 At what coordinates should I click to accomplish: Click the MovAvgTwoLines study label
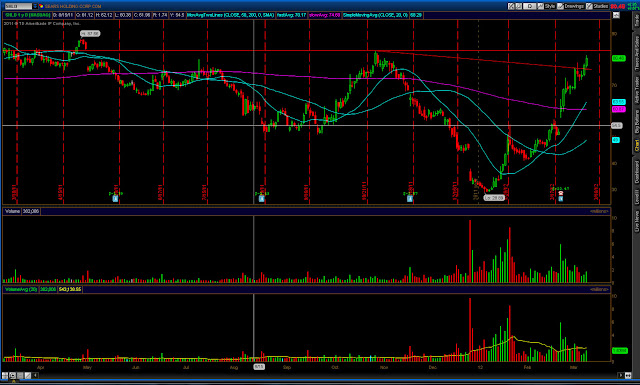231,15
